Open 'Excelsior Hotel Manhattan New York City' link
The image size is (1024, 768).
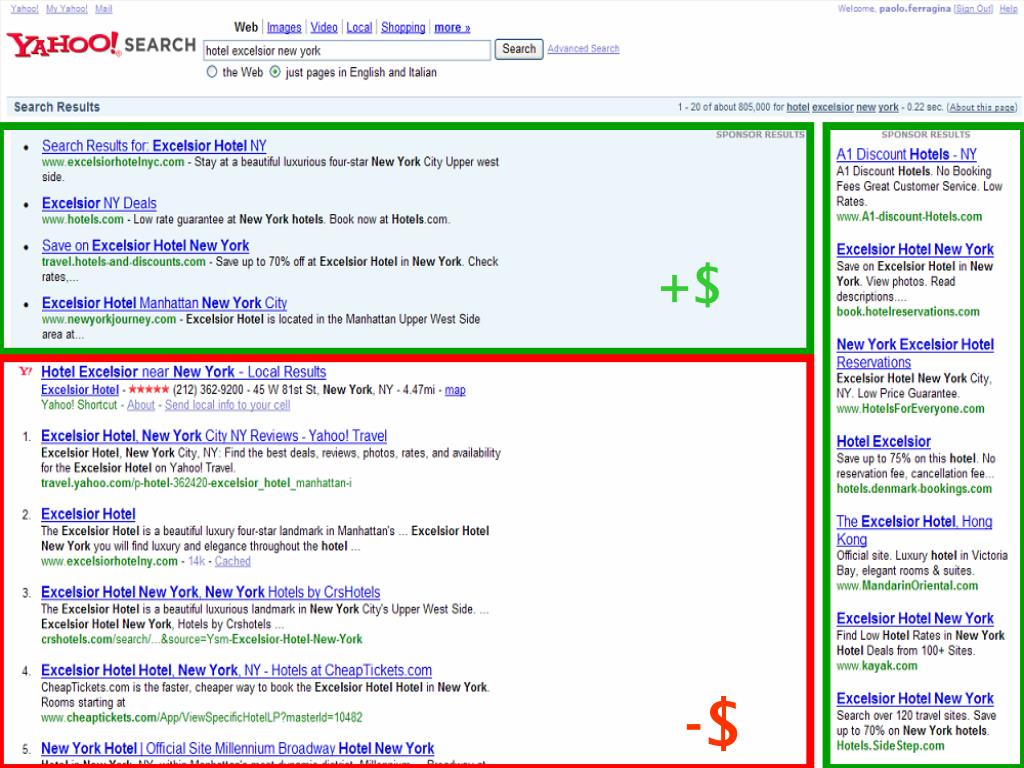pyautogui.click(x=165, y=303)
